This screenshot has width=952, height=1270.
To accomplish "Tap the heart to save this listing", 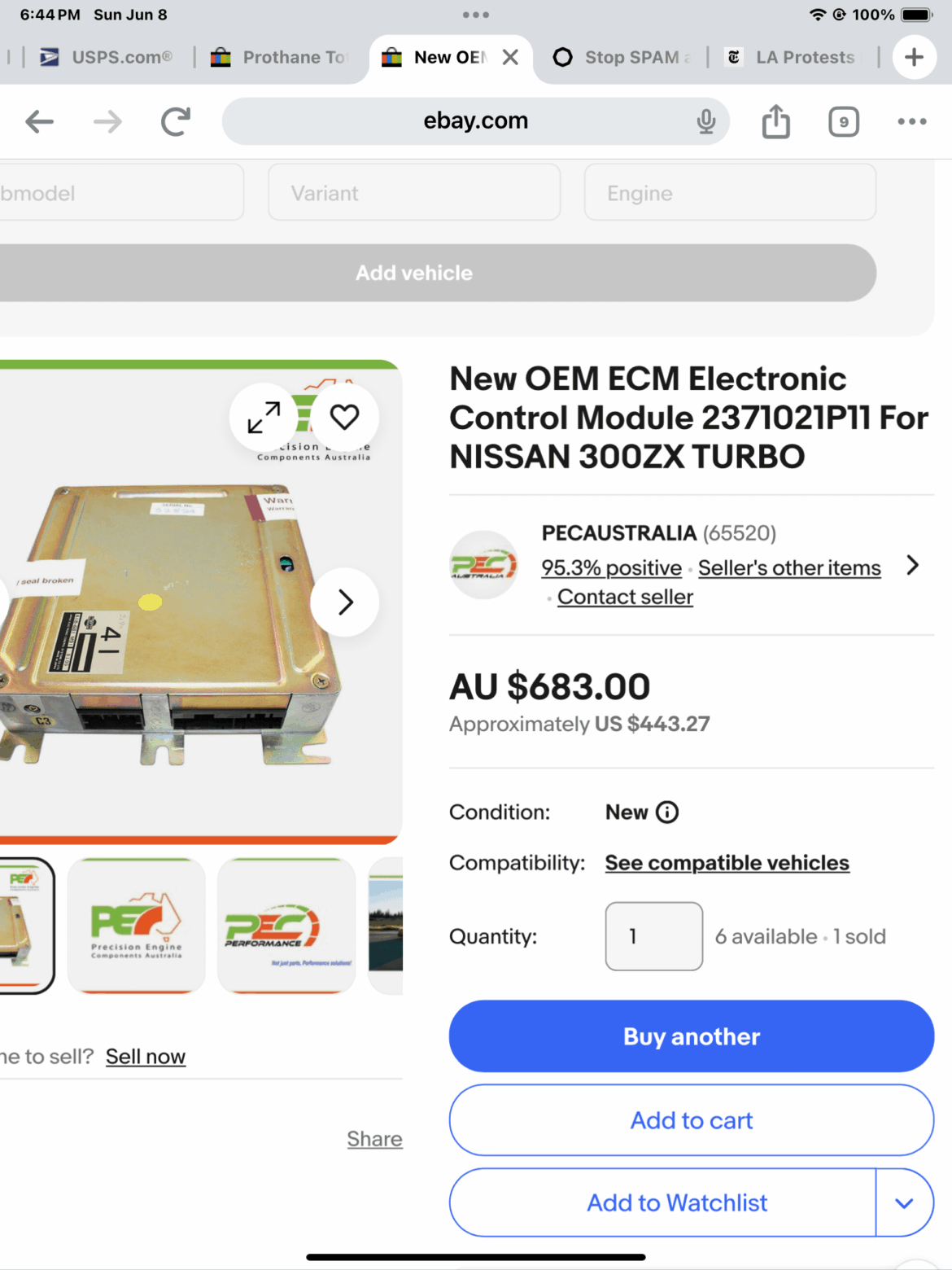I will 344,416.
